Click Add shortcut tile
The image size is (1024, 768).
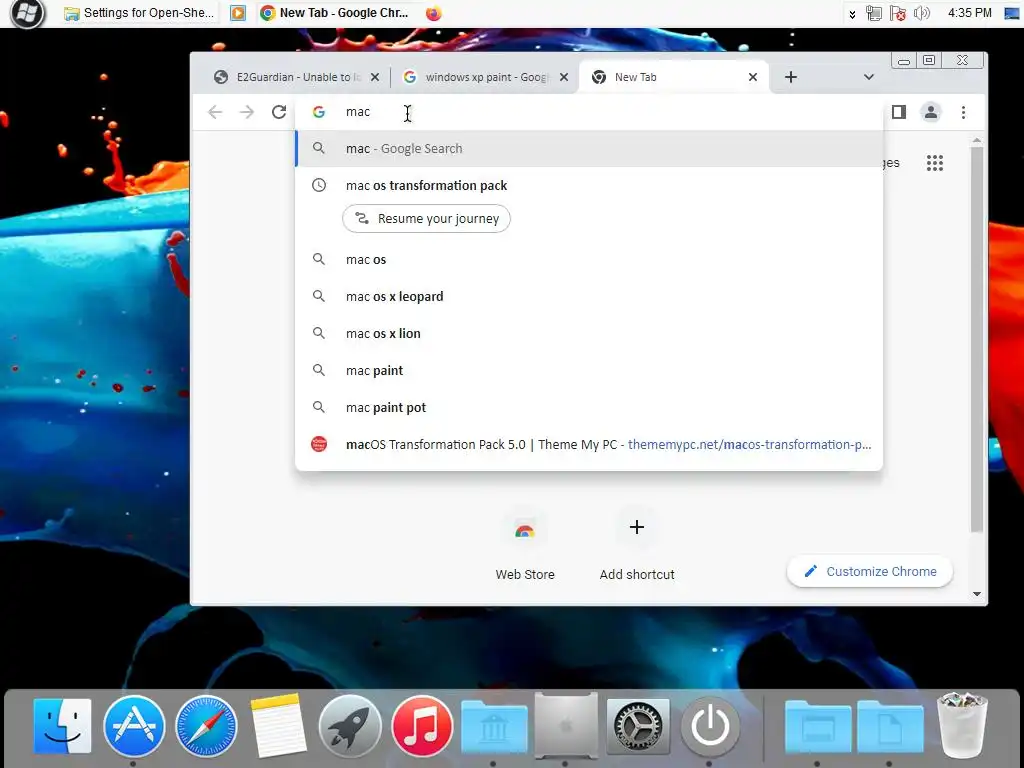click(637, 545)
